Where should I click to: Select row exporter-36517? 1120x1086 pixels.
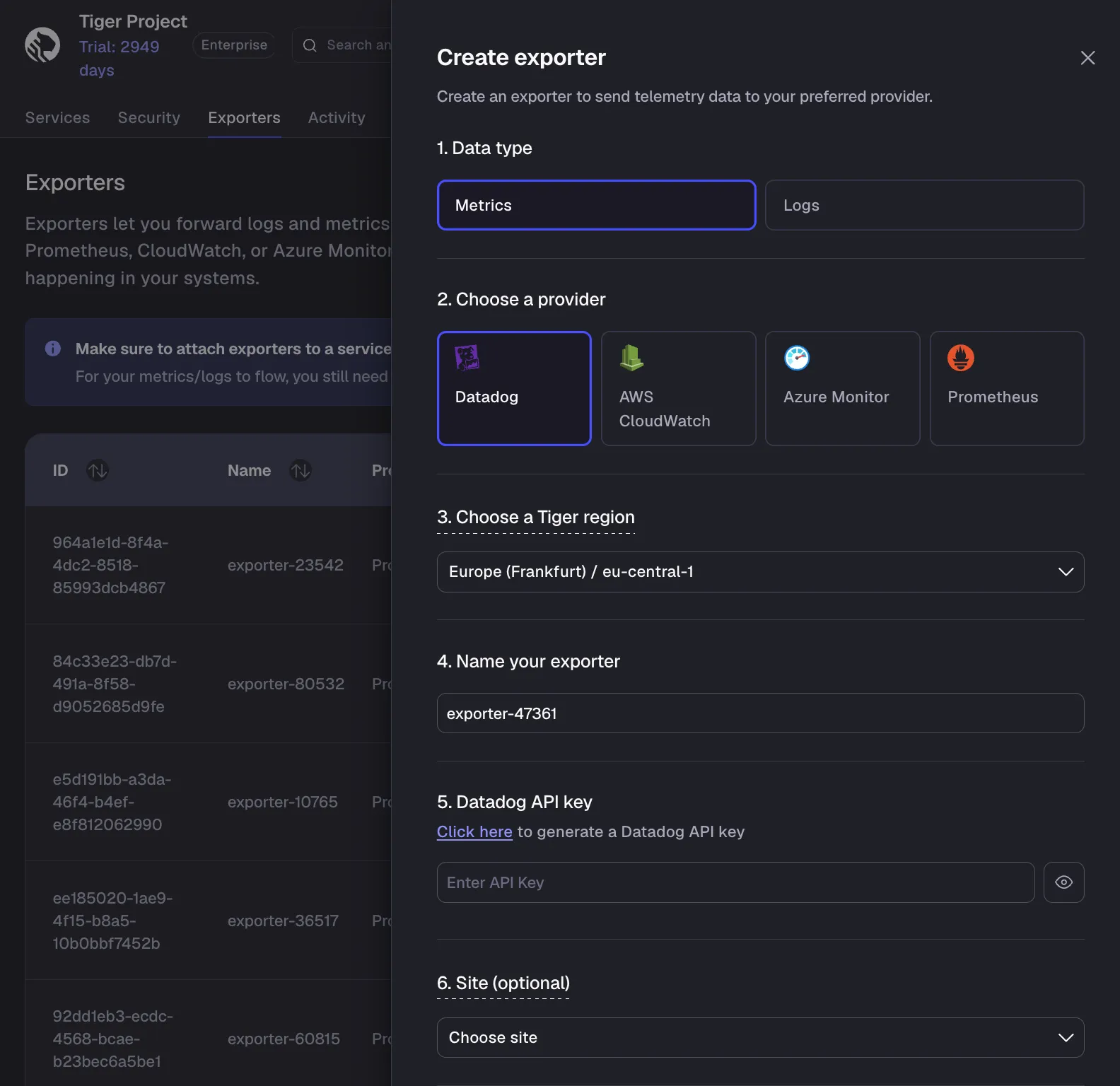(208, 921)
